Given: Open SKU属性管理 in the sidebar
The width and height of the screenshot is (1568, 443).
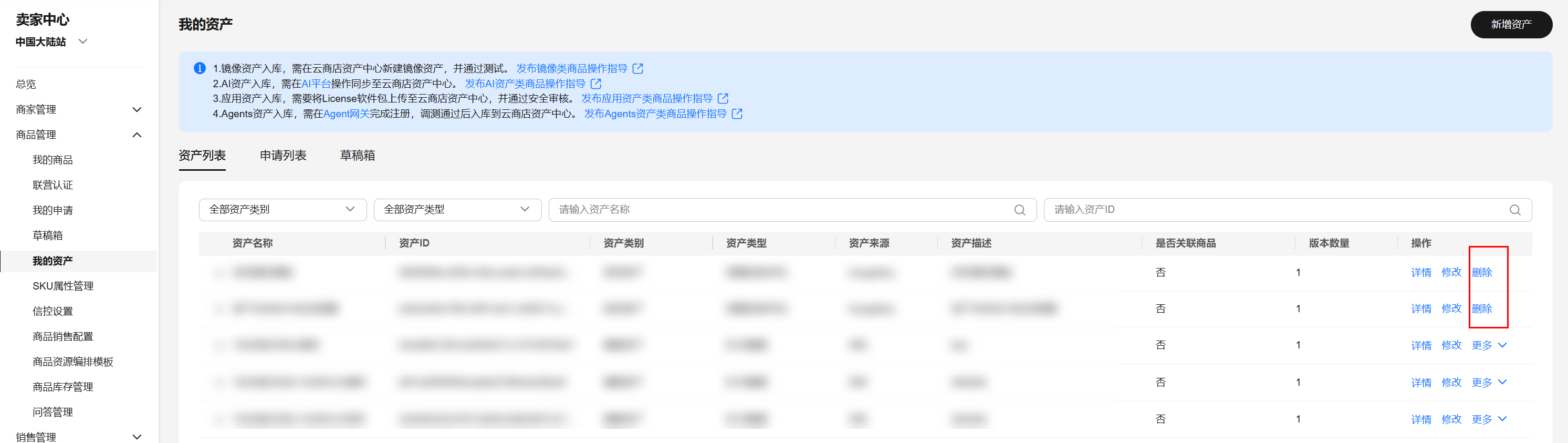Looking at the screenshot, I should pos(62,286).
